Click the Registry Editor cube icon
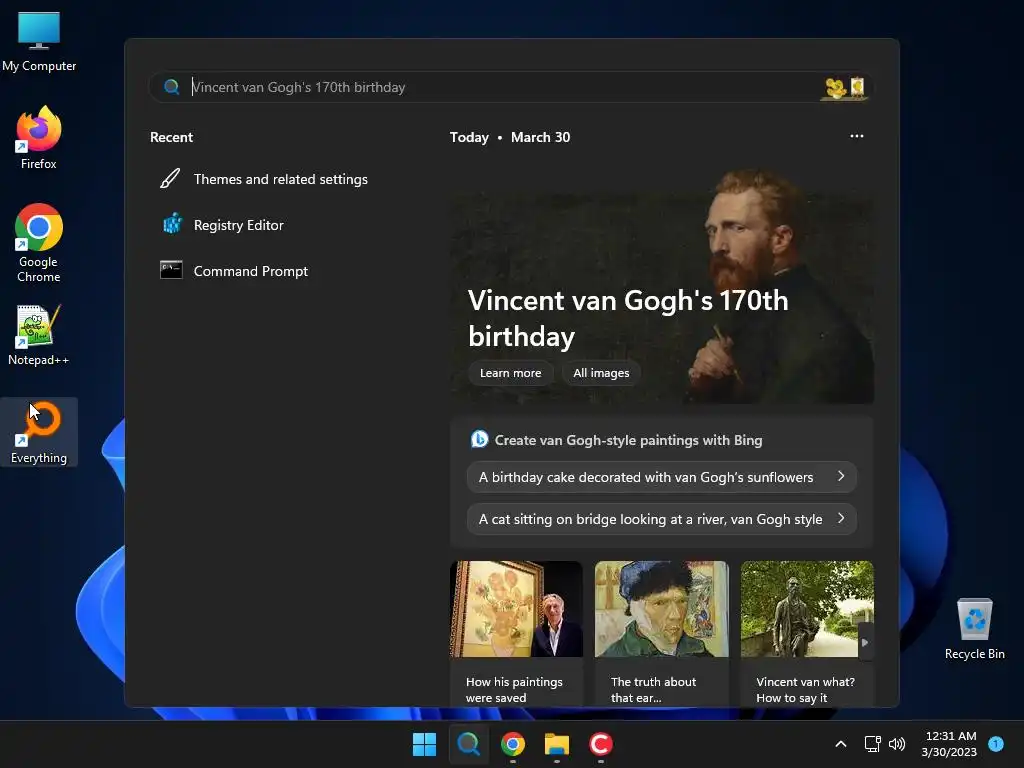The image size is (1024, 768). (172, 224)
